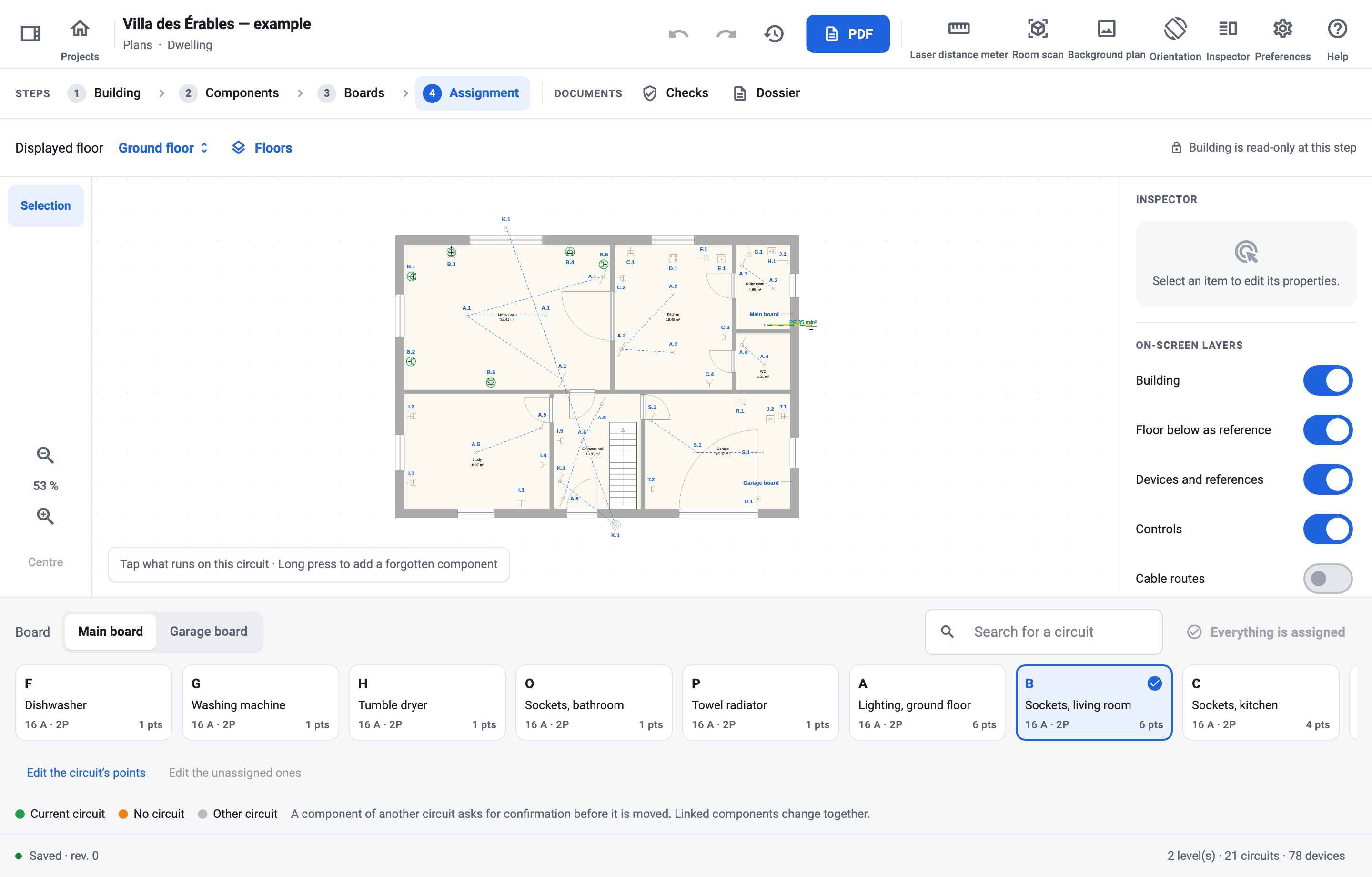Viewport: 1372px width, 877px height.
Task: Enable the Cable routes layer
Action: tap(1327, 578)
